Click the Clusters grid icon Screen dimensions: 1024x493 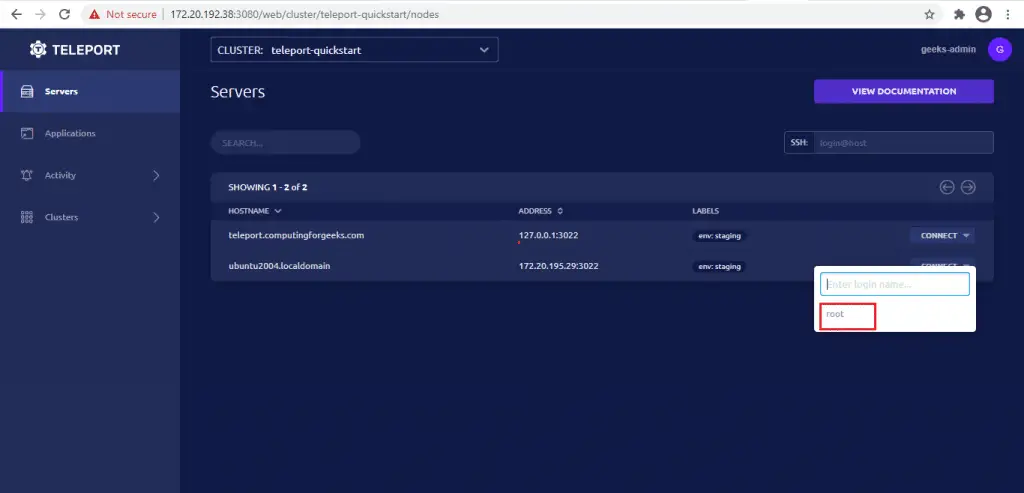tap(27, 217)
